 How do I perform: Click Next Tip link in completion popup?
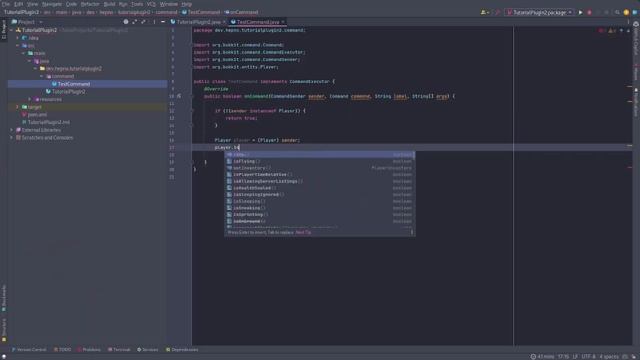tap(303, 232)
